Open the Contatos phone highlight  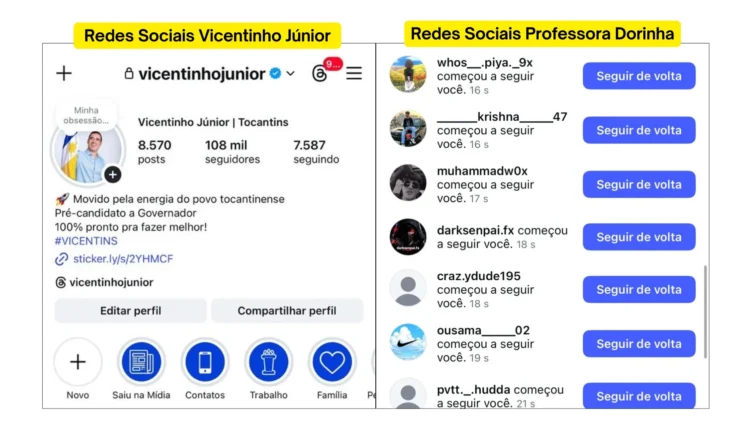point(205,362)
